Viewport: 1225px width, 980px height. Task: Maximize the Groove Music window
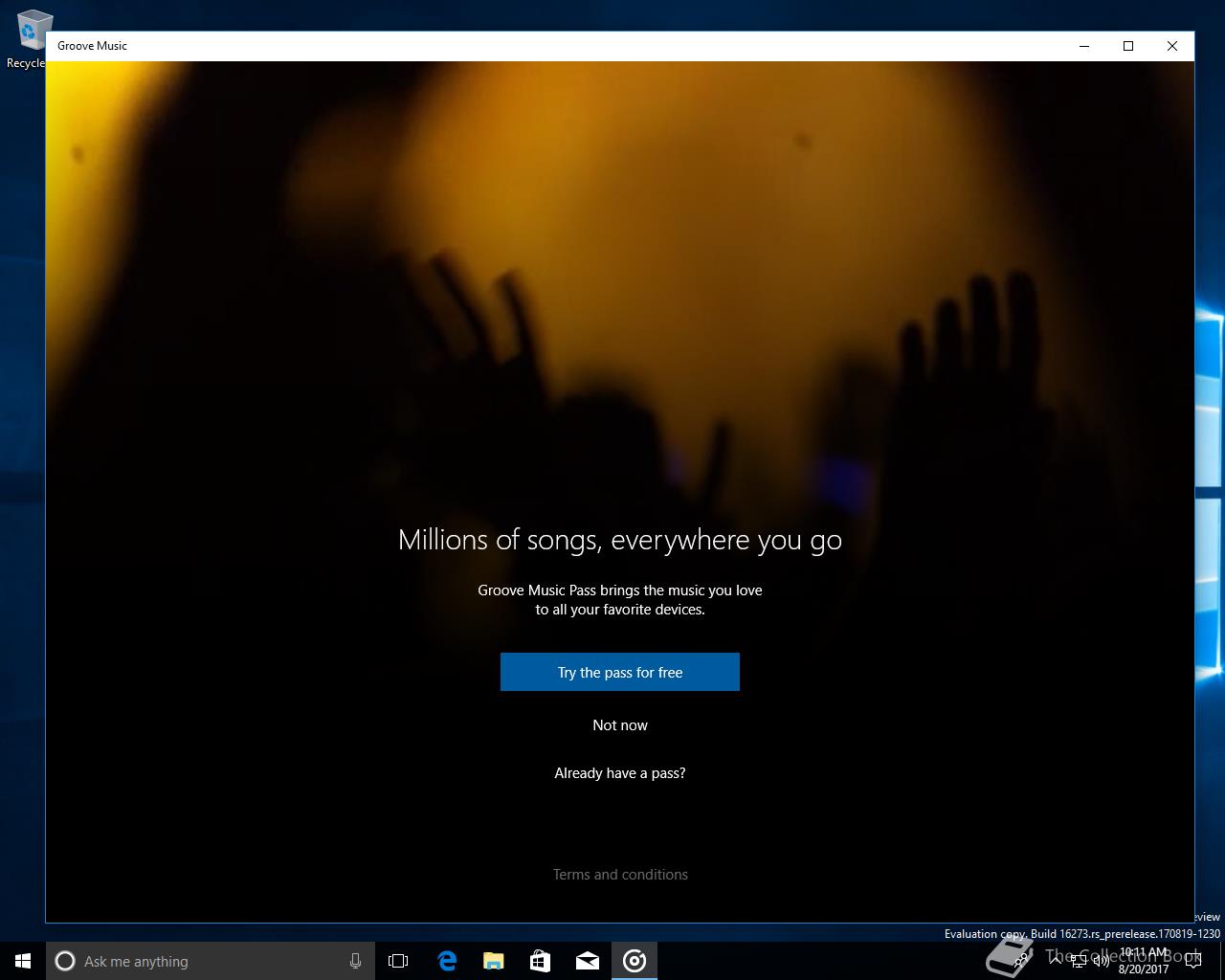pos(1128,46)
